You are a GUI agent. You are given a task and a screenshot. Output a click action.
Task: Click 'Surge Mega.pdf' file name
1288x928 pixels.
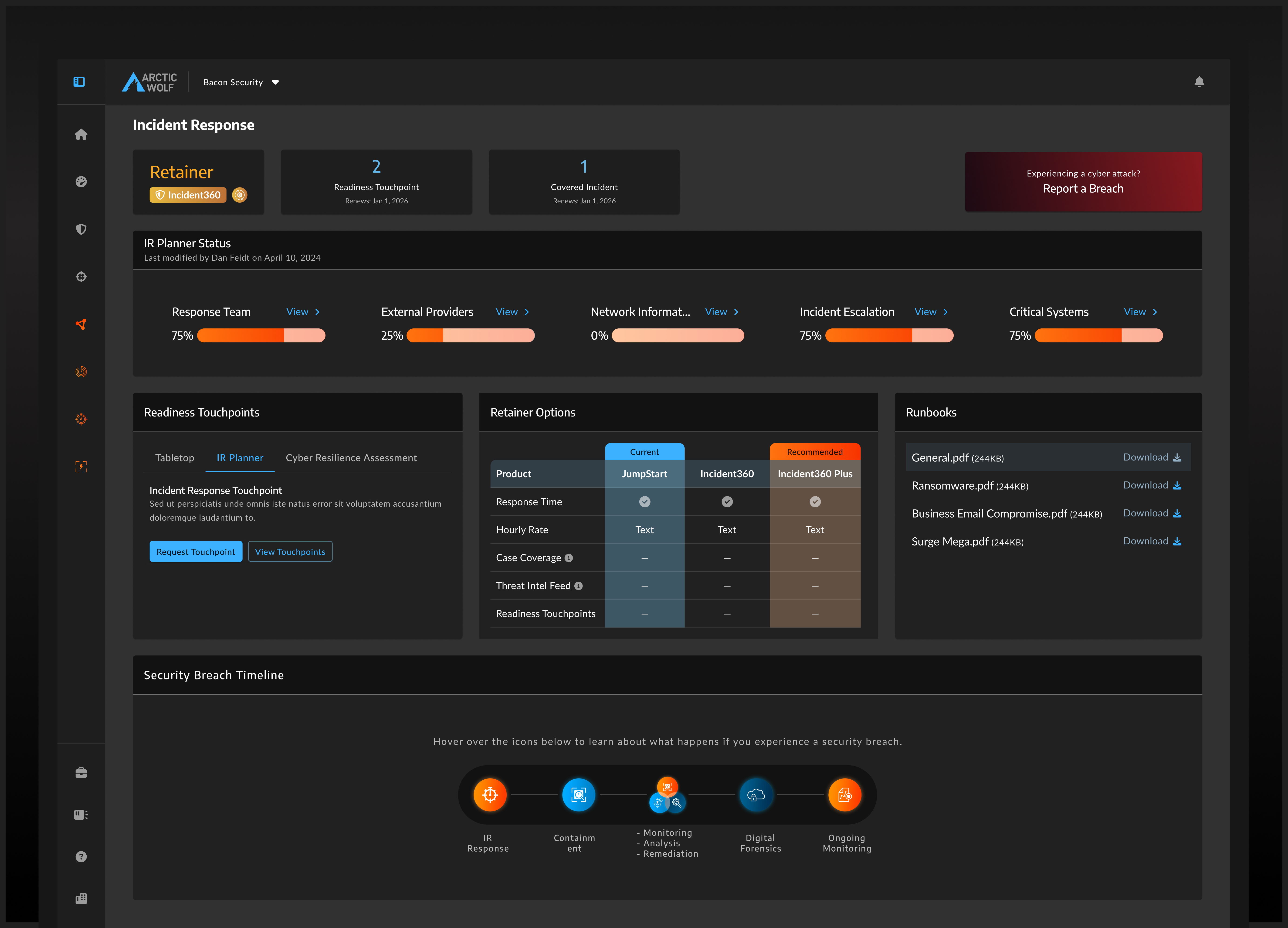(950, 542)
